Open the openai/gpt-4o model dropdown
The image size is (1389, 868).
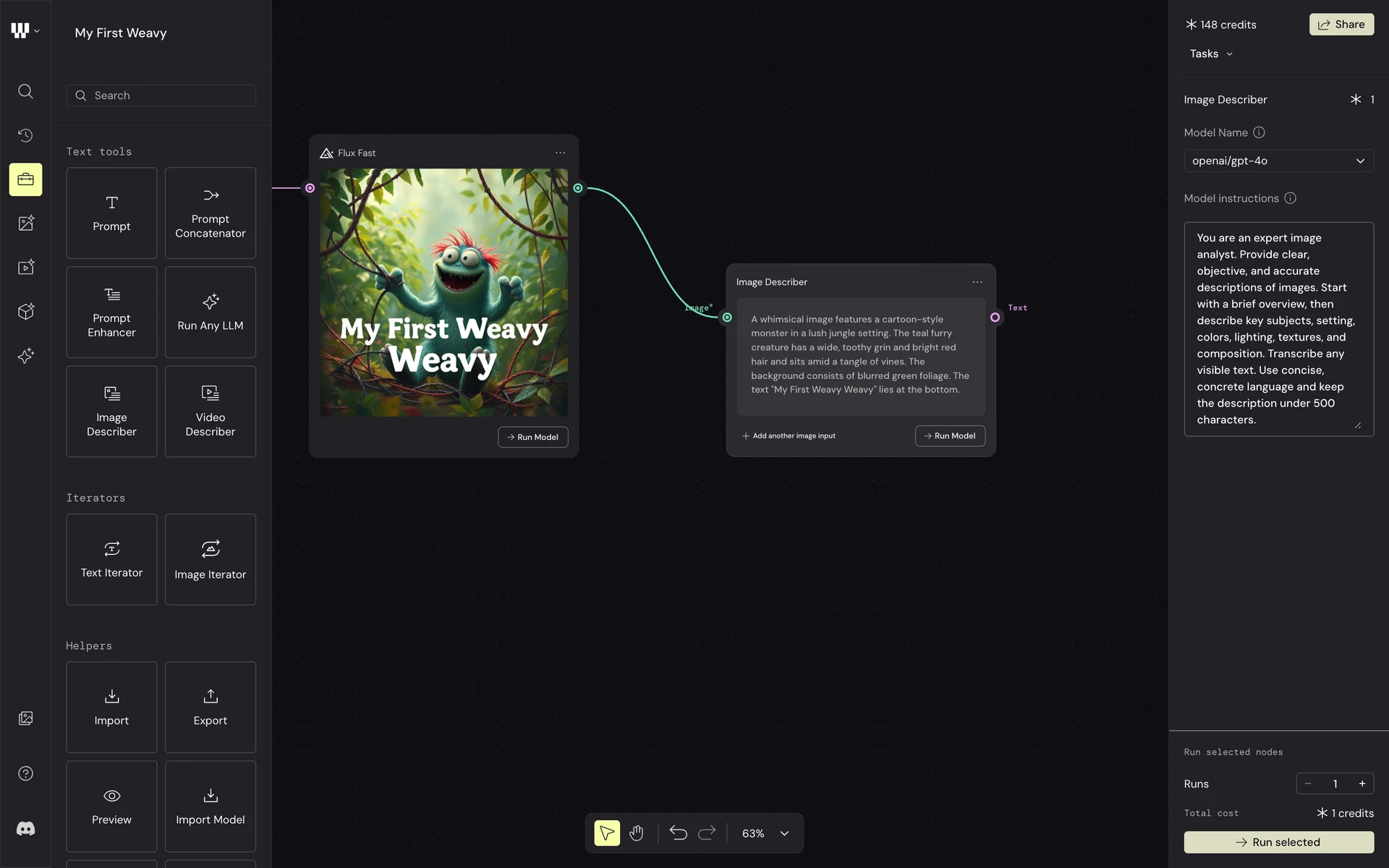tap(1278, 161)
